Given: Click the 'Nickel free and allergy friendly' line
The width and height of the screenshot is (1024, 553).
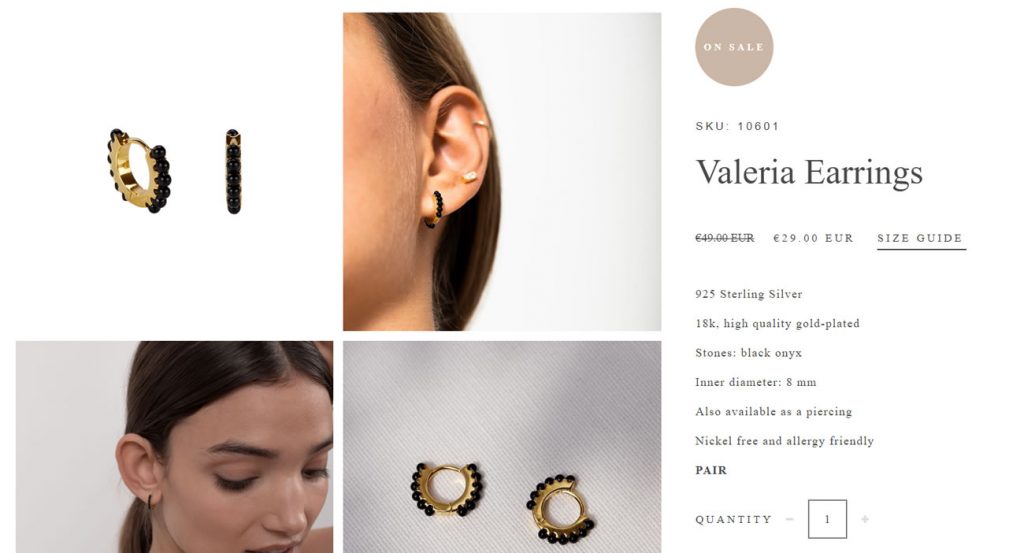Looking at the screenshot, I should (784, 441).
